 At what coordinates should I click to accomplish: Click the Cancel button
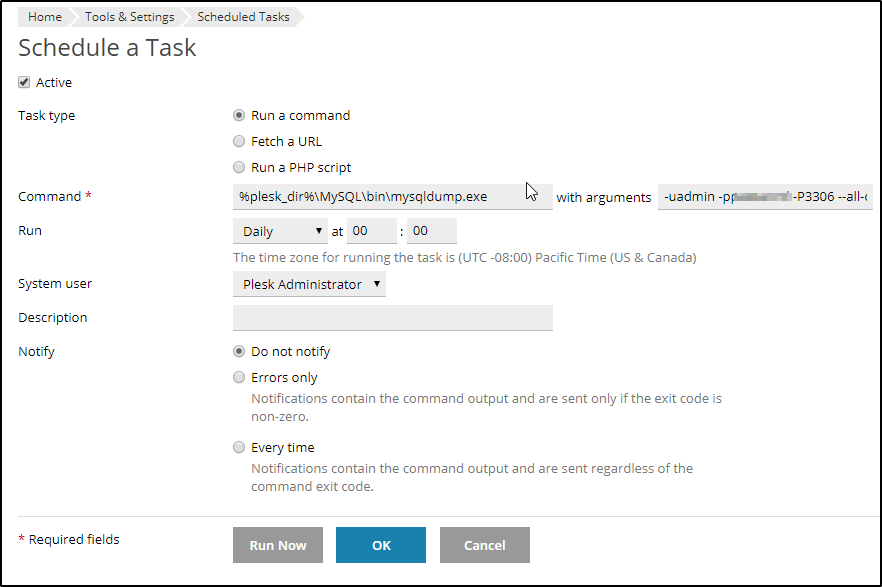tap(485, 545)
